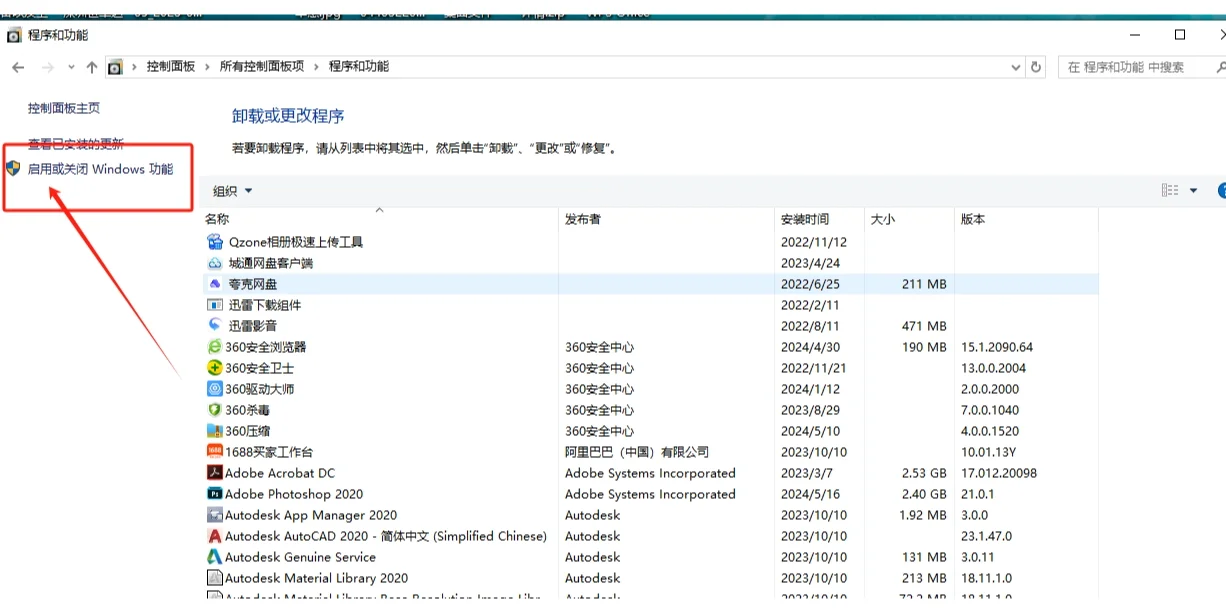Open 控制面板主页 link

[64, 108]
